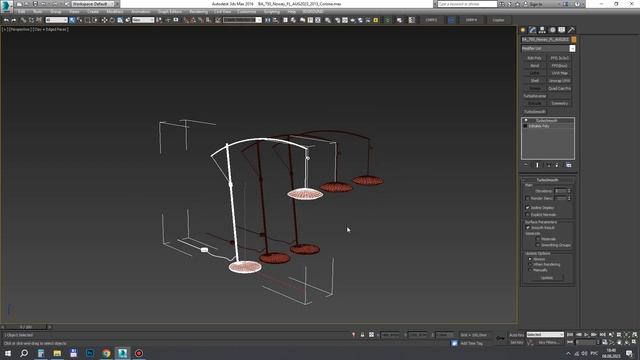Screen dimensions: 640x360
Task: Click the Select and Link tool
Action: 24,20
